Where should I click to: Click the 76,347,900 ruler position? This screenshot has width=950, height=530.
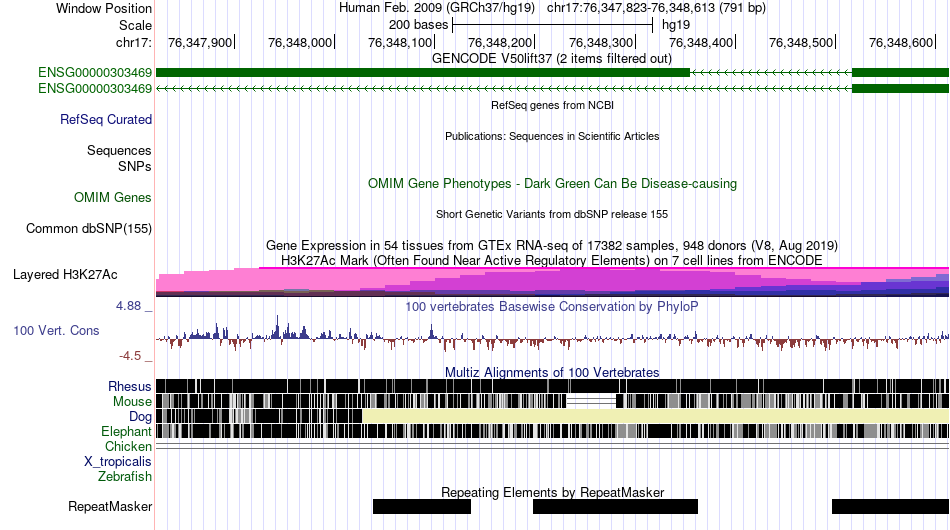pyautogui.click(x=201, y=42)
